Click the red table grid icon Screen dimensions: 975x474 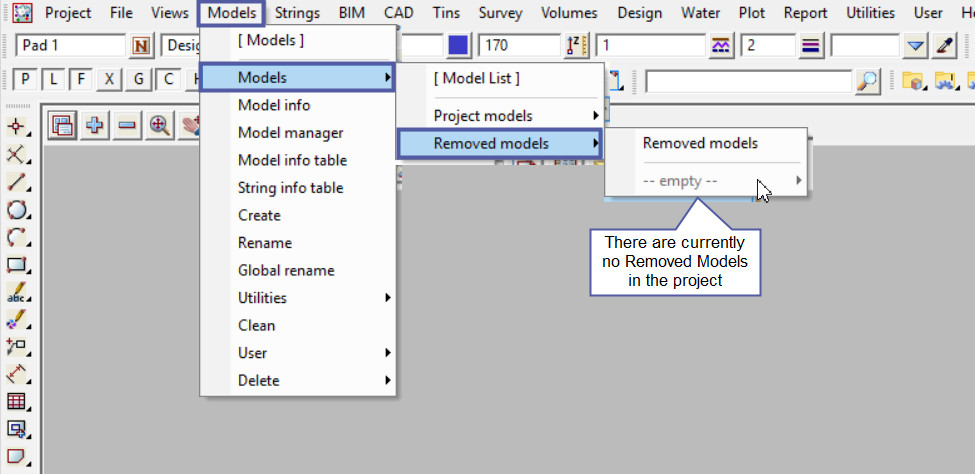click(x=17, y=402)
